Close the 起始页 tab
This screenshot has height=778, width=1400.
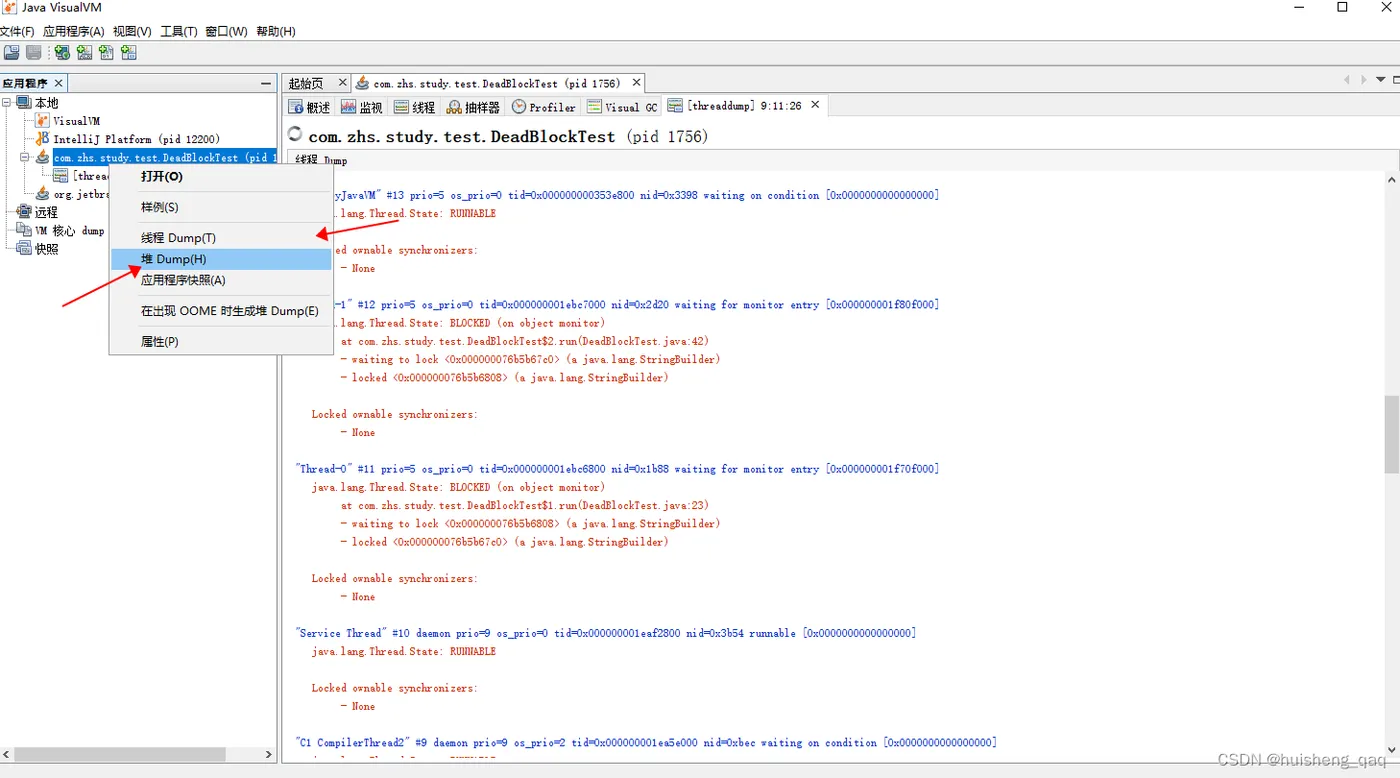342,83
